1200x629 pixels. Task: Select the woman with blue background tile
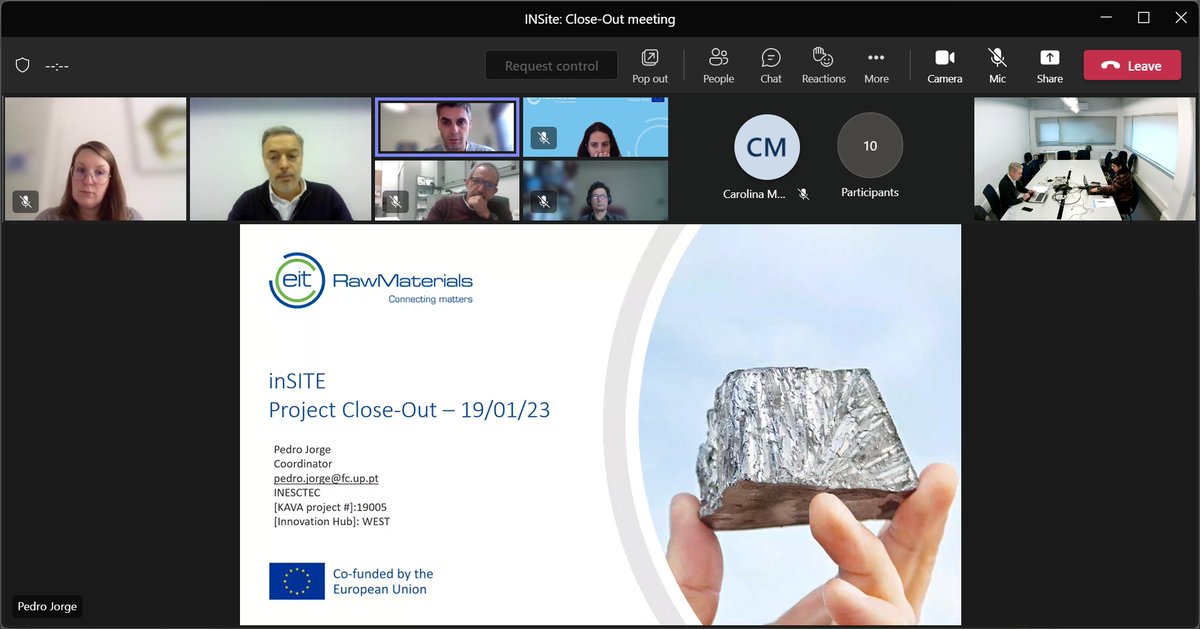595,127
